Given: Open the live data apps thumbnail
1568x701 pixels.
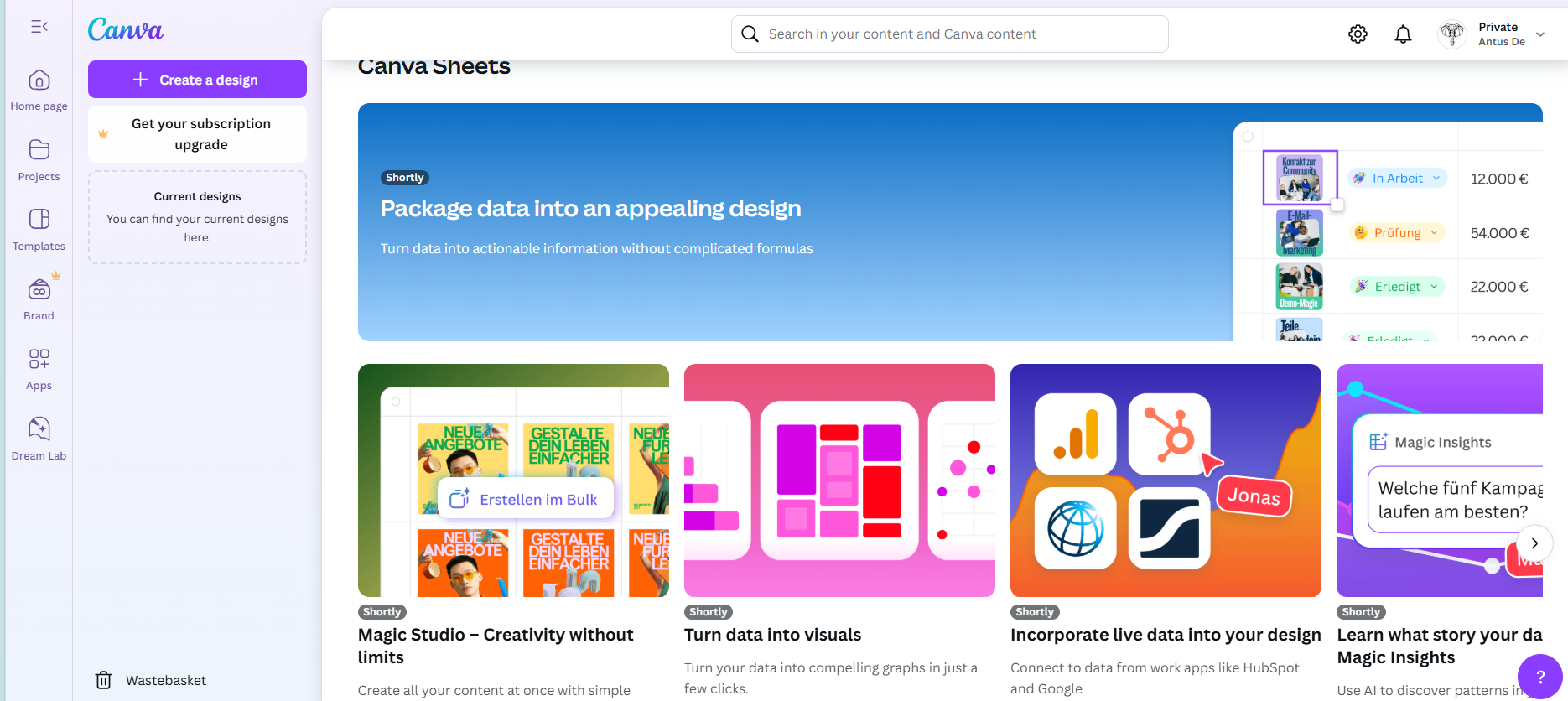Looking at the screenshot, I should pyautogui.click(x=1166, y=480).
